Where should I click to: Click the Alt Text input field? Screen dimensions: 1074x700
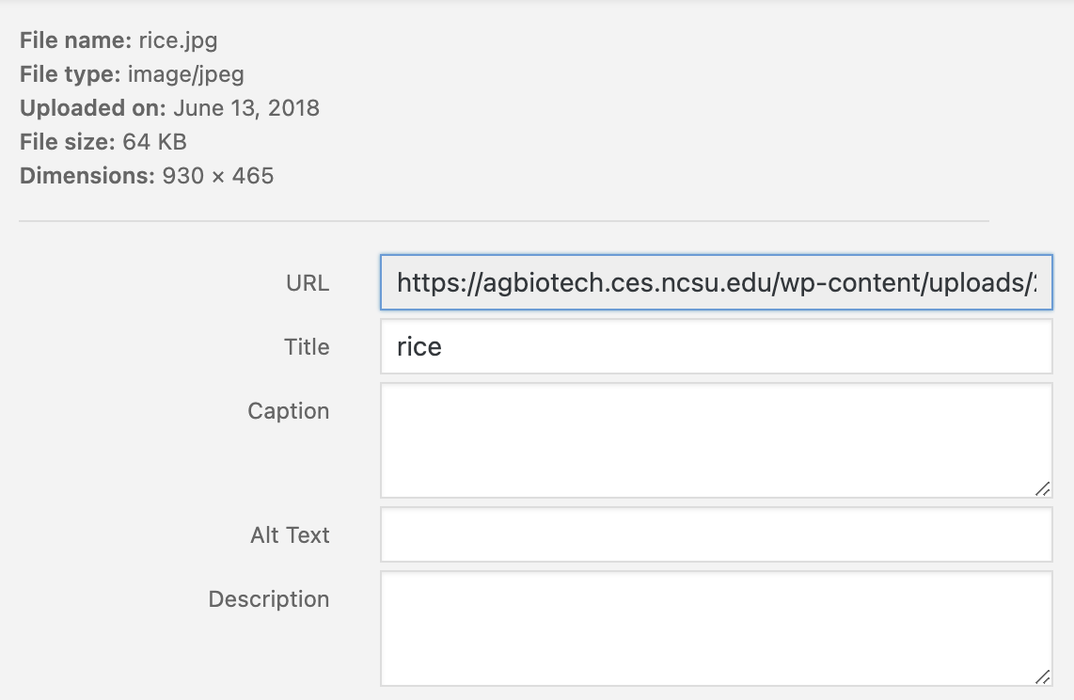[x=715, y=535]
